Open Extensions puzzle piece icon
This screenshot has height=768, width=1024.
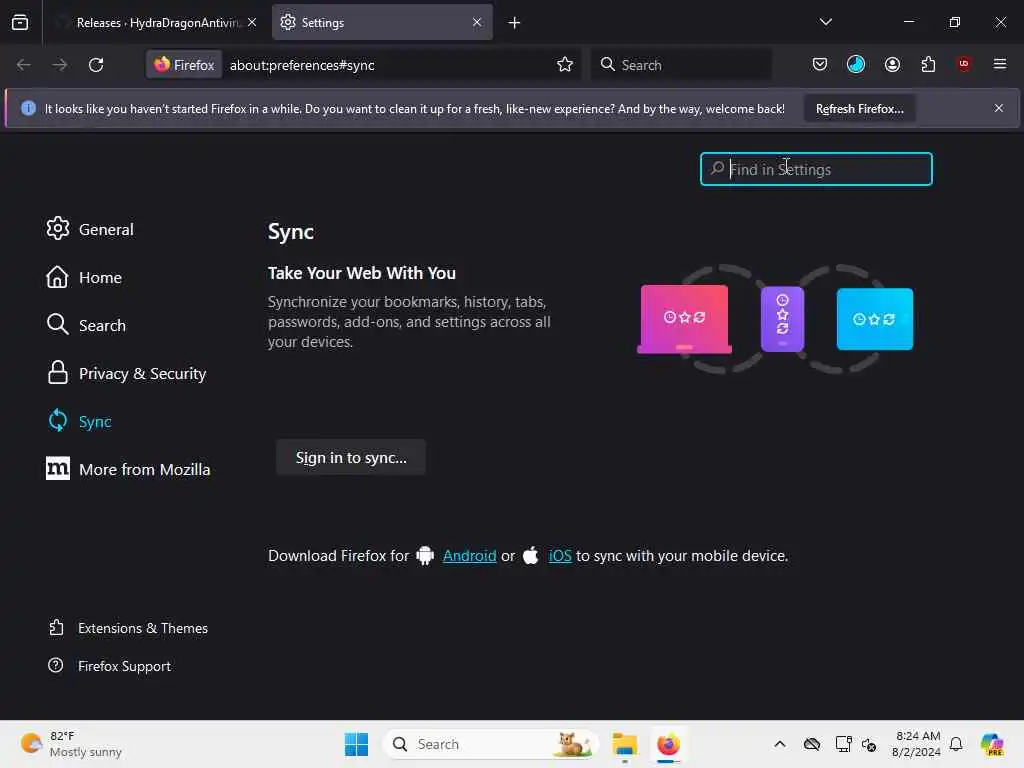tap(928, 64)
